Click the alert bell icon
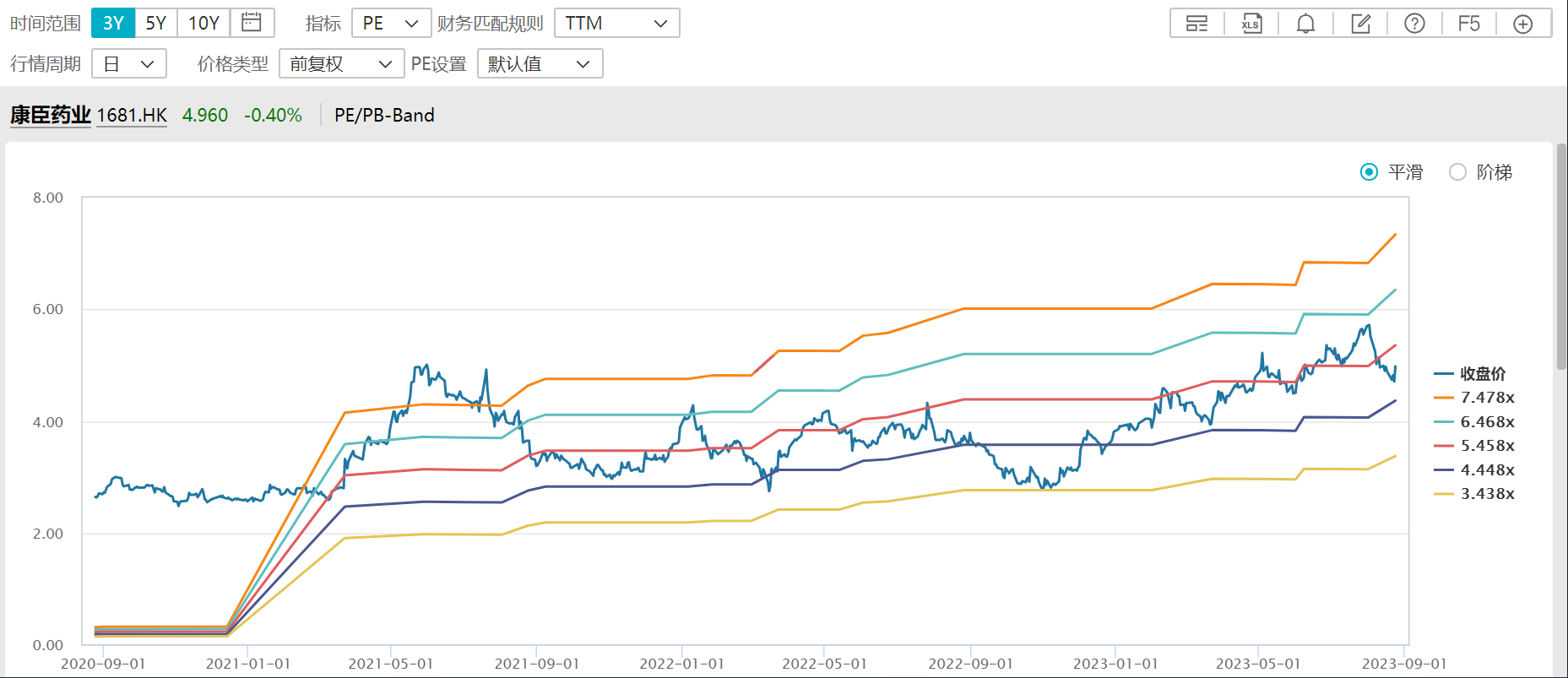Viewport: 1568px width, 678px height. (1305, 24)
